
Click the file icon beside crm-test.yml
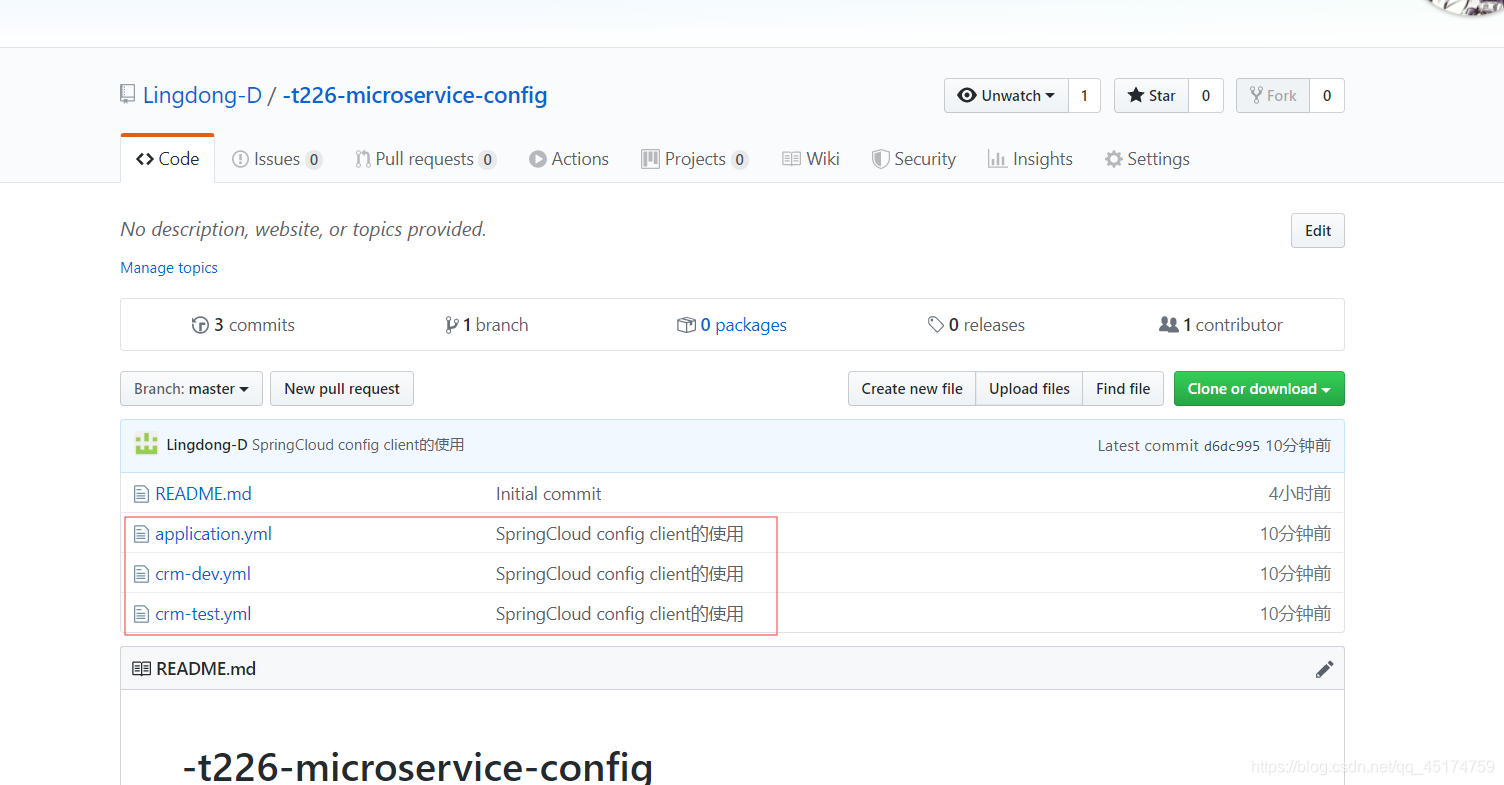click(x=141, y=614)
